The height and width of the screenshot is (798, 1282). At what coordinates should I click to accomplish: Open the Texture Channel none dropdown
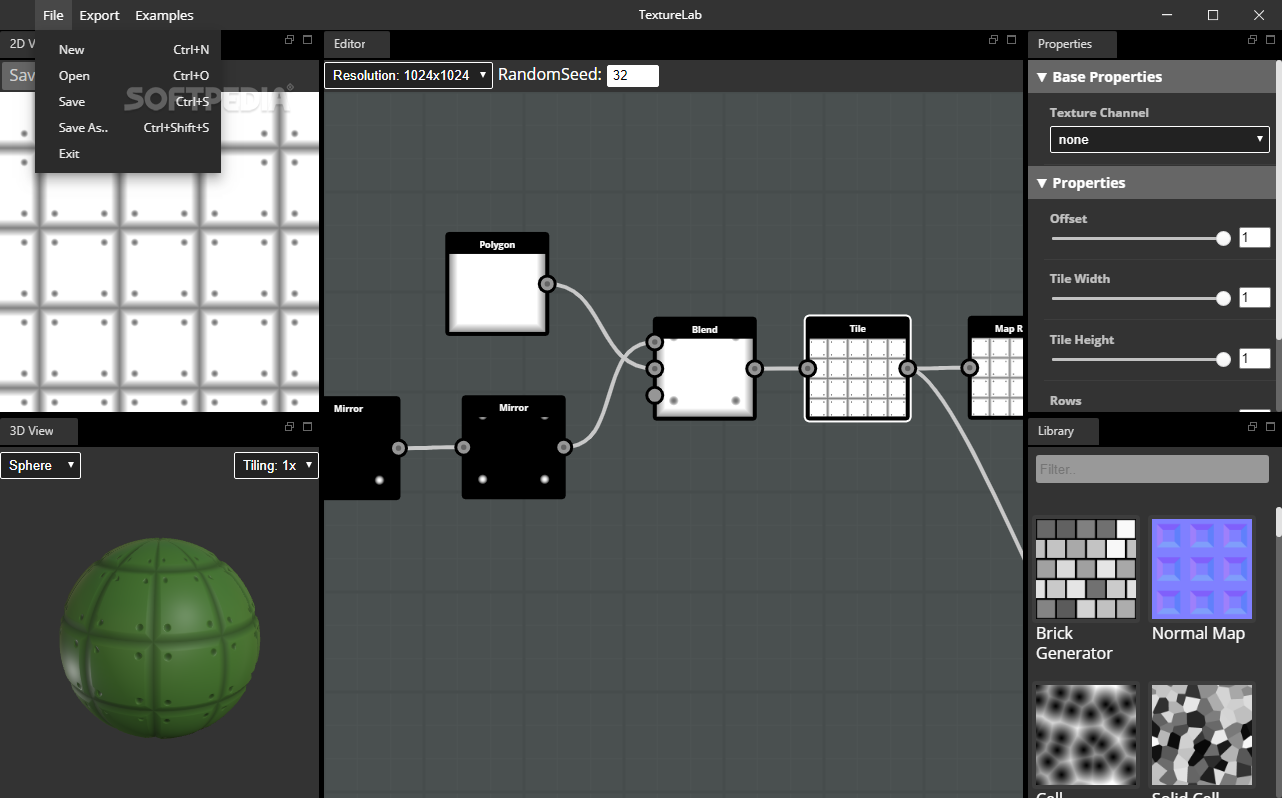pos(1159,139)
